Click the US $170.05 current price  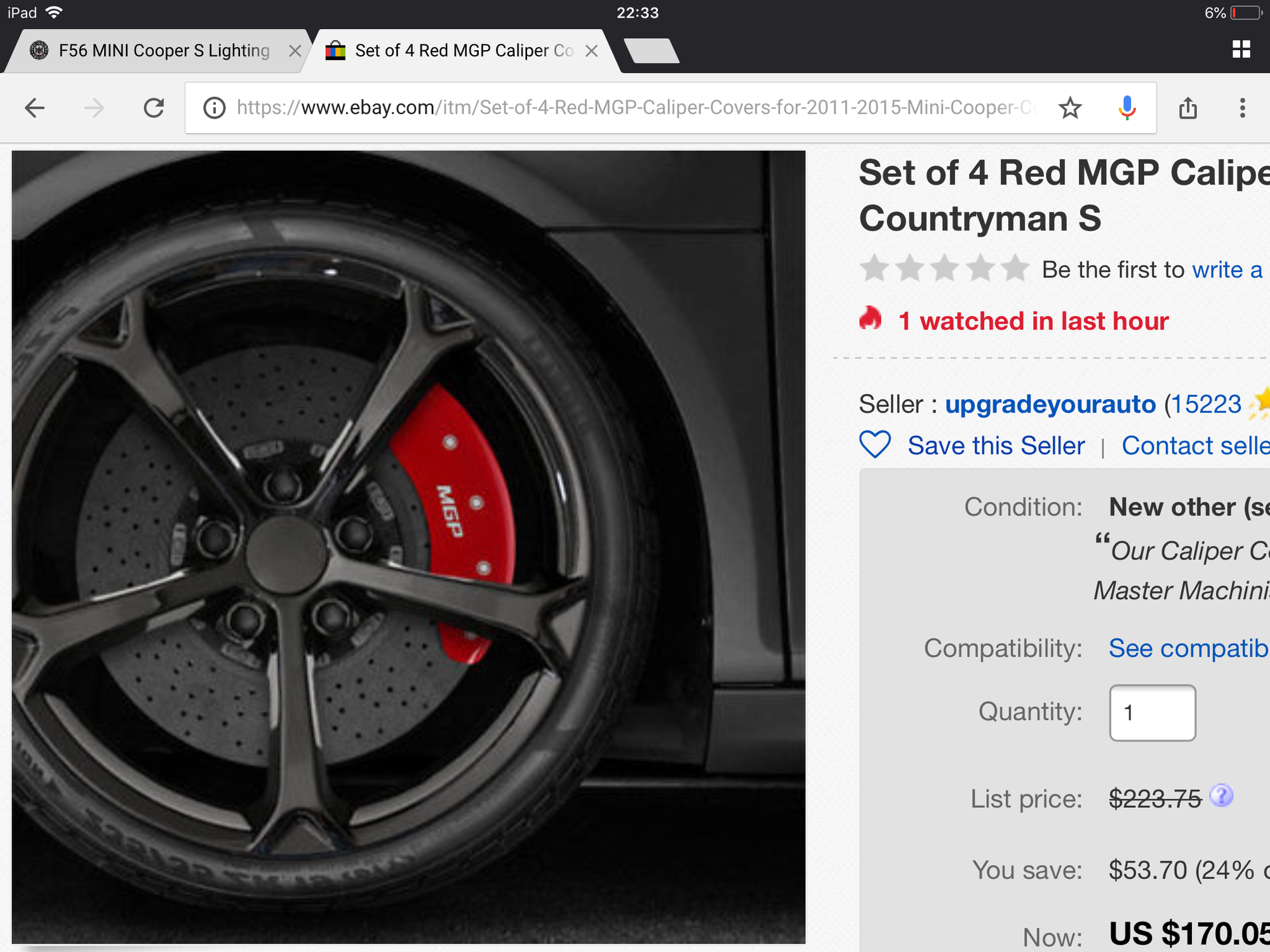point(1189,934)
